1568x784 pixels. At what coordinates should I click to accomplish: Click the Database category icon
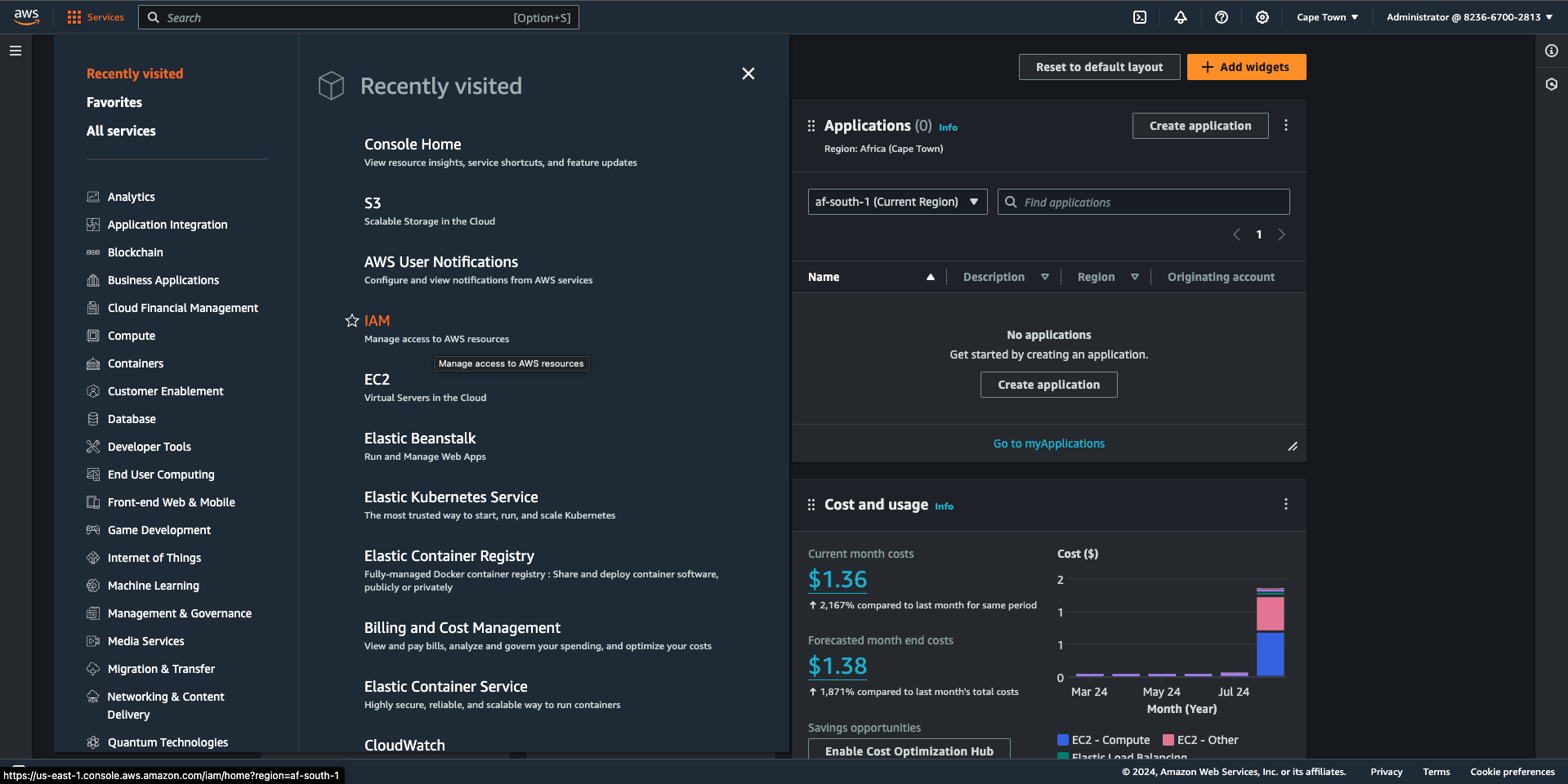(x=93, y=419)
